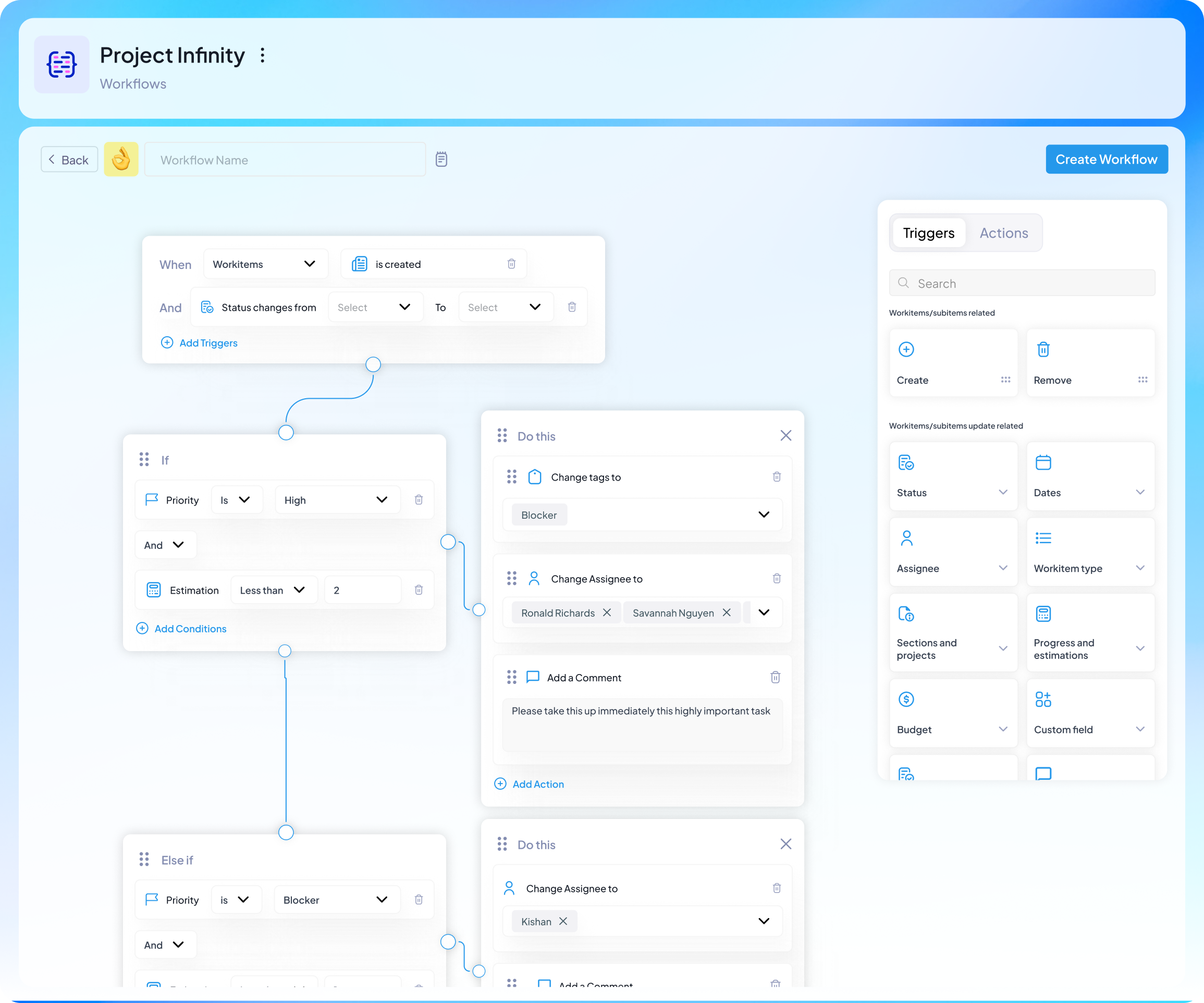Viewport: 1204px width, 1003px height.
Task: Select the Remove trigger card
Action: click(x=1090, y=362)
